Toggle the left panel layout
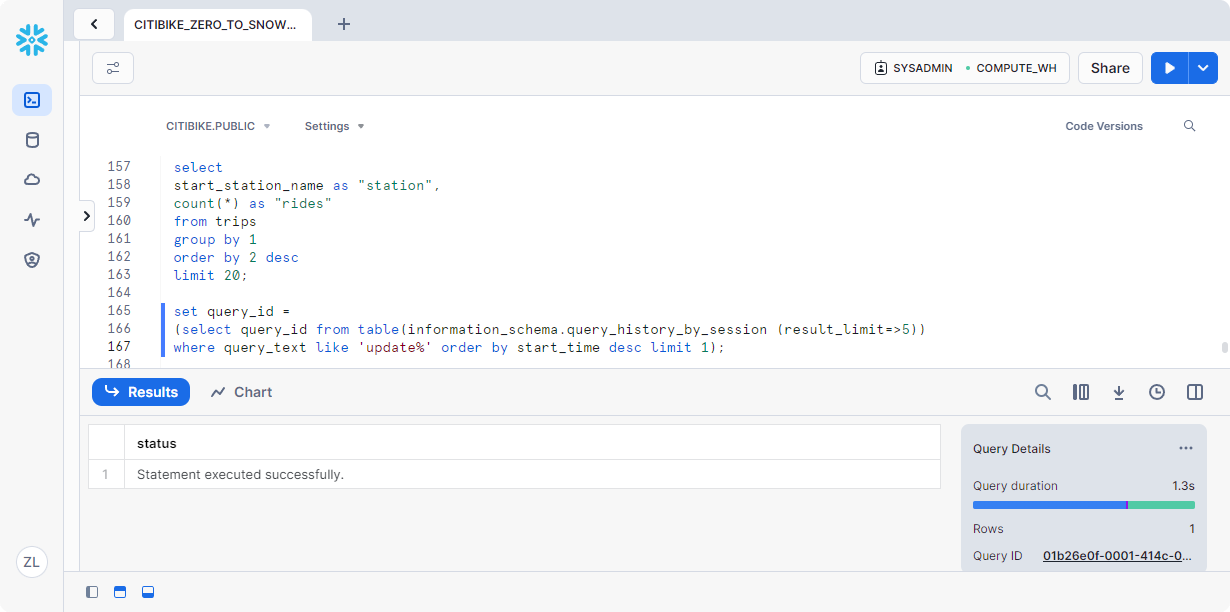1230x612 pixels. click(92, 592)
